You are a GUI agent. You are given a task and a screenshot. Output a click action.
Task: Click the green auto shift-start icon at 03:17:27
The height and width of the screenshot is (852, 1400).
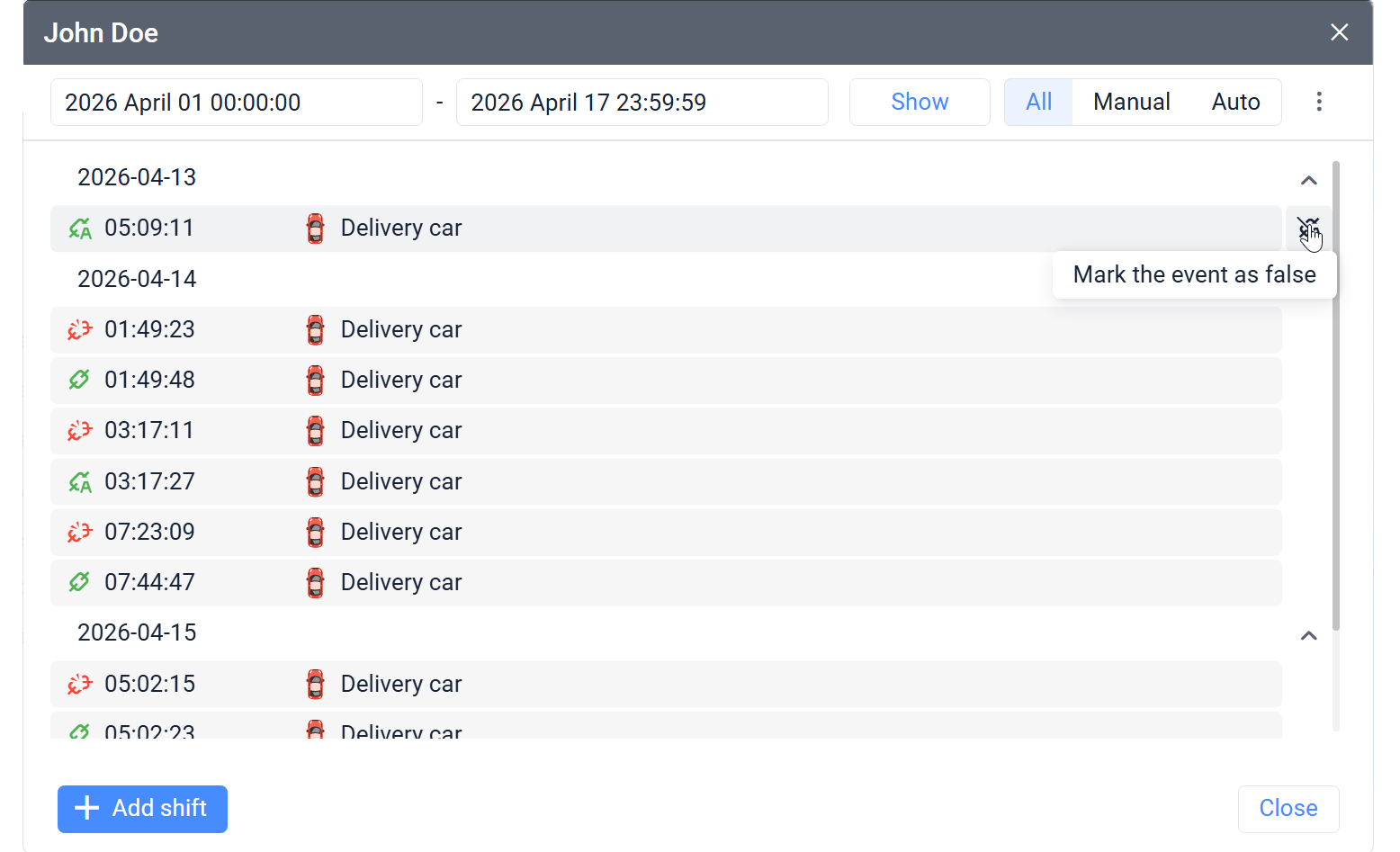(80, 481)
